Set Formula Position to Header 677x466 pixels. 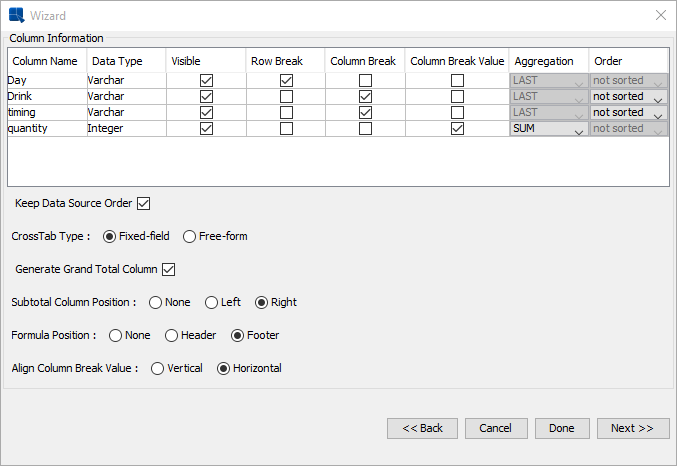[x=171, y=335]
